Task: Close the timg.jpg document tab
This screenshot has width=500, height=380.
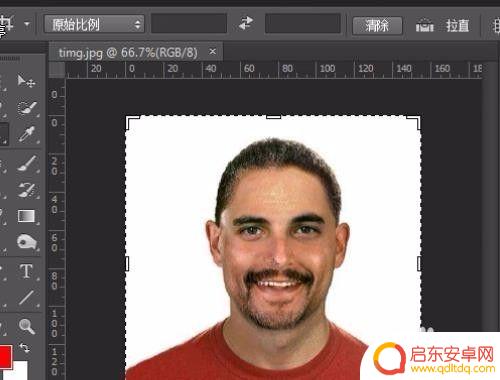Action: (x=213, y=52)
